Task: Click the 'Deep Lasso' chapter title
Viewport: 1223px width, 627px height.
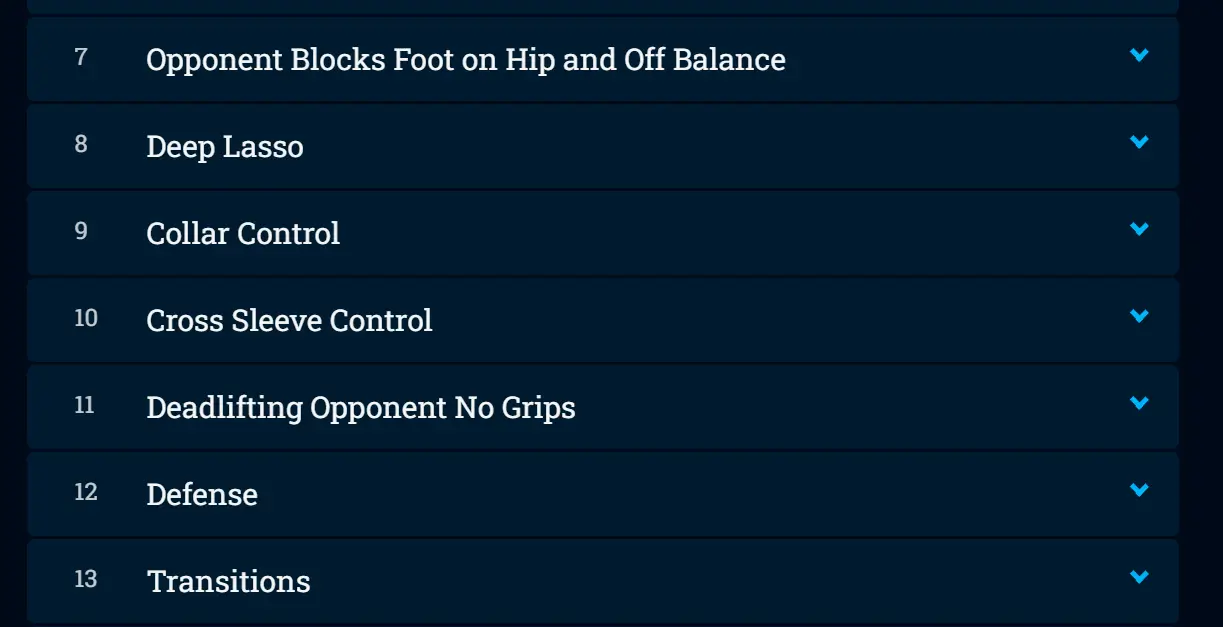Action: coord(224,147)
